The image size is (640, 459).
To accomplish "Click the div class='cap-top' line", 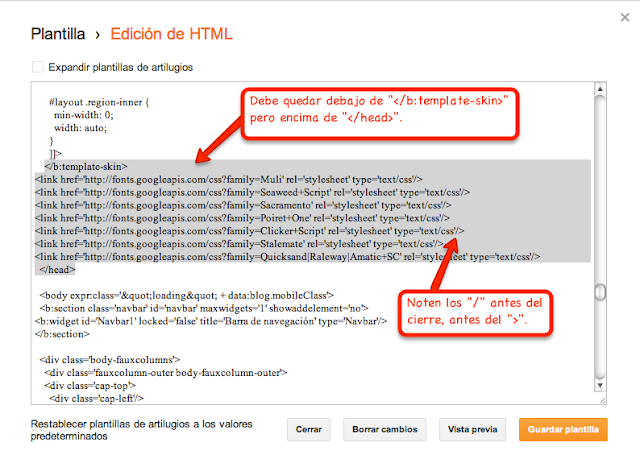I will pos(90,386).
